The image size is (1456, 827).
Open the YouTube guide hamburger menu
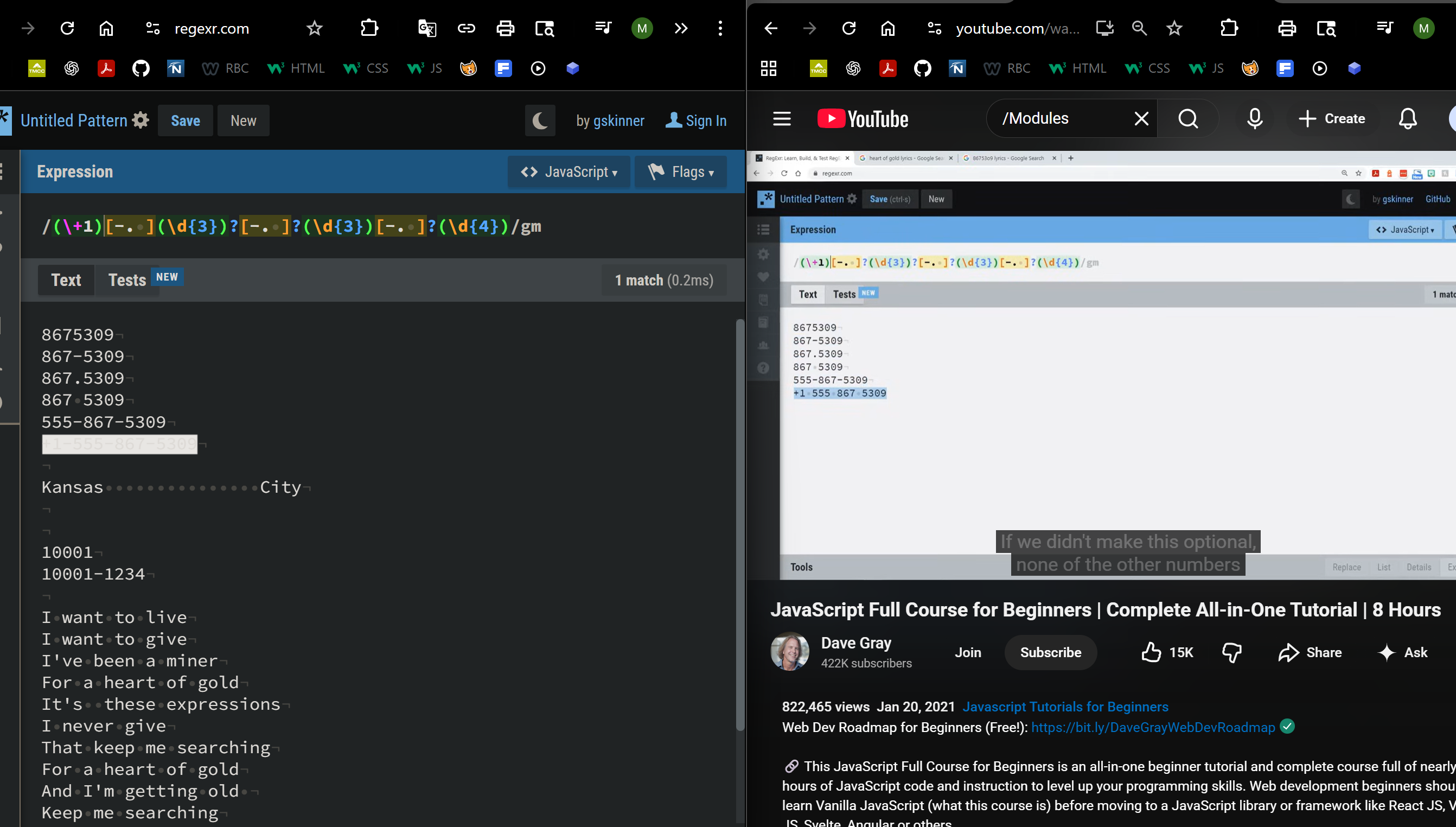[x=782, y=119]
